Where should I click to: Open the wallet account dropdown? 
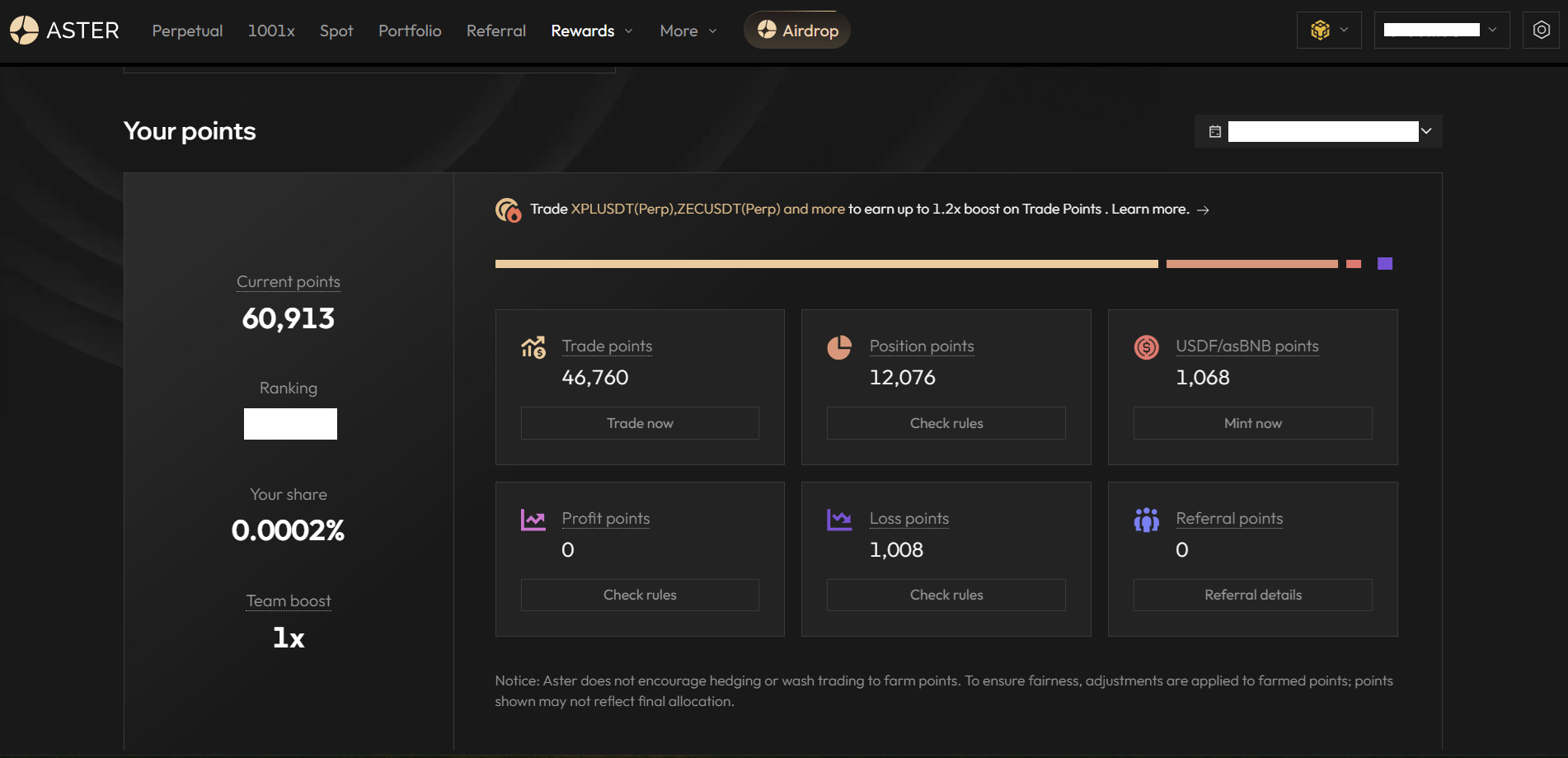(1441, 31)
